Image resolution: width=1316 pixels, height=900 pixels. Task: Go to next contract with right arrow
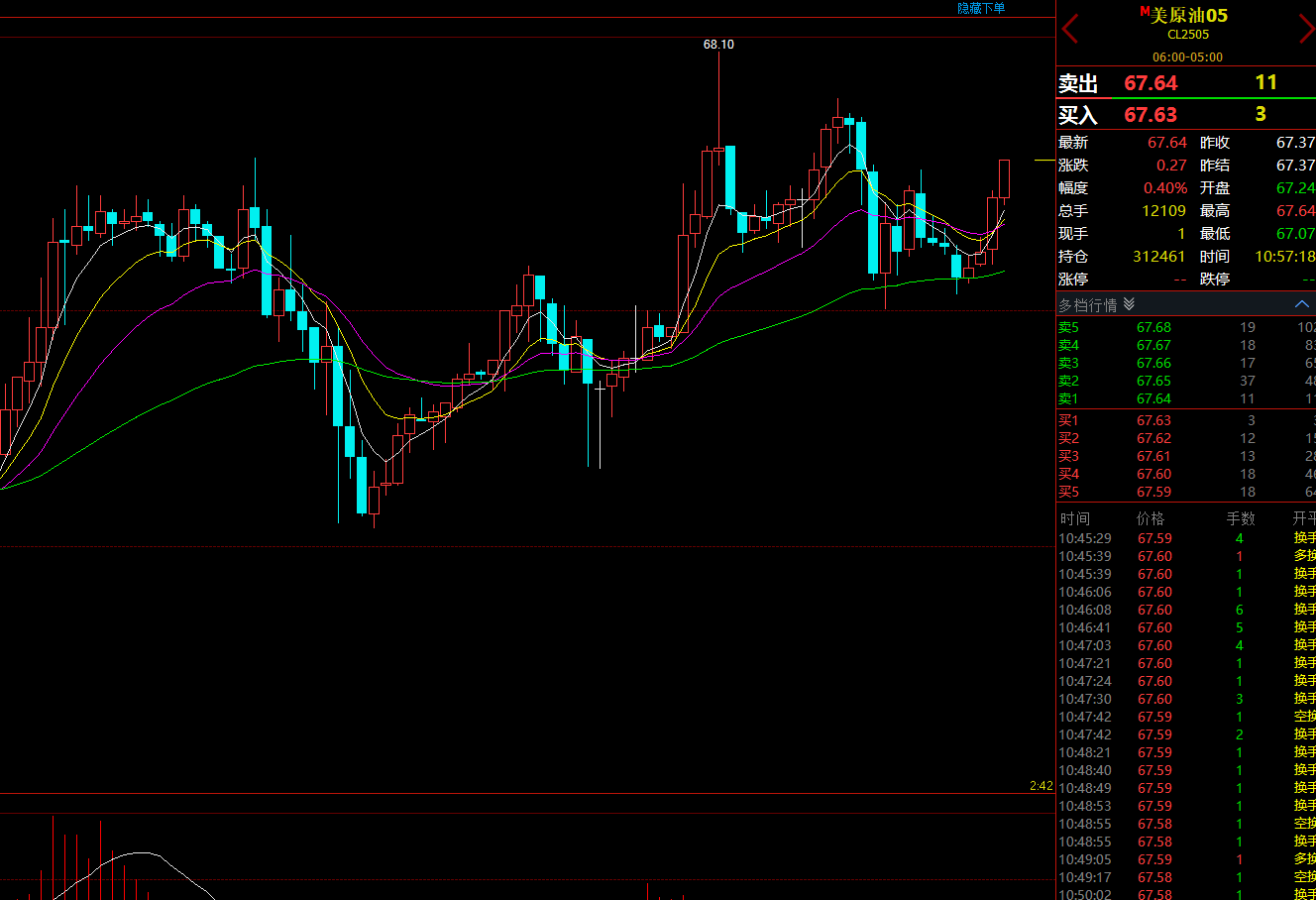point(1307,30)
